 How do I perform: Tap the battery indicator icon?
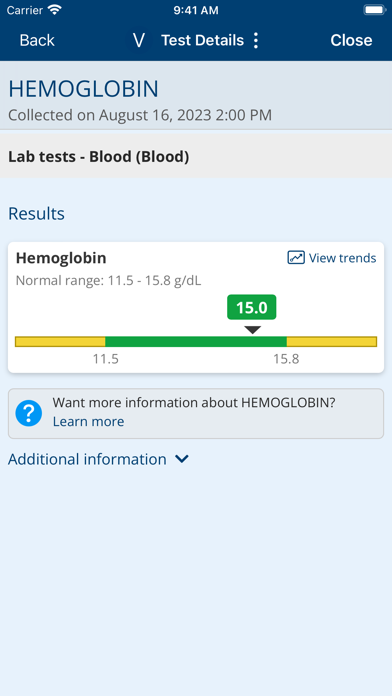pyautogui.click(x=374, y=10)
